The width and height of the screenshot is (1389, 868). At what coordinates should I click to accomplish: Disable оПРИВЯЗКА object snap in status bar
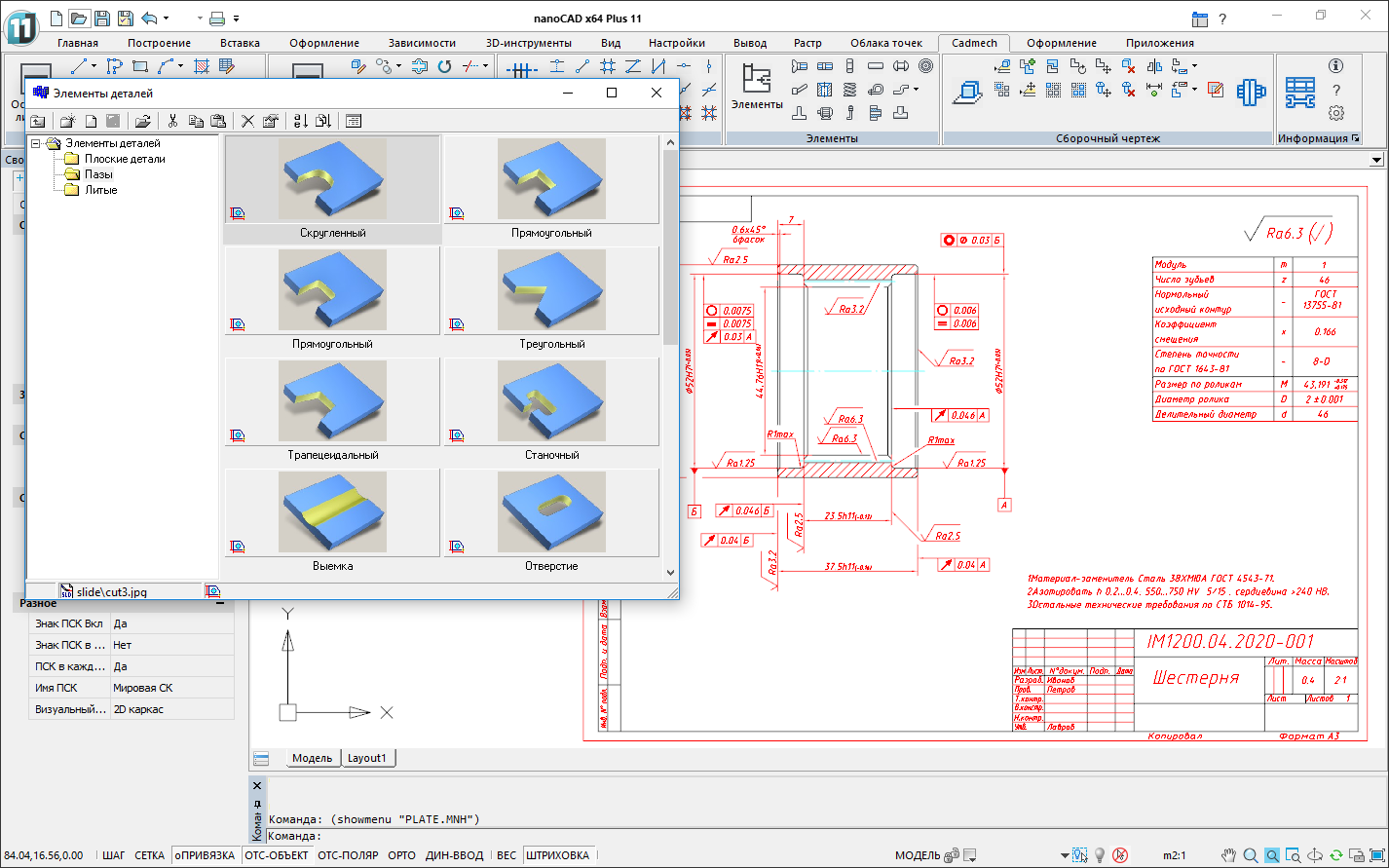[206, 855]
